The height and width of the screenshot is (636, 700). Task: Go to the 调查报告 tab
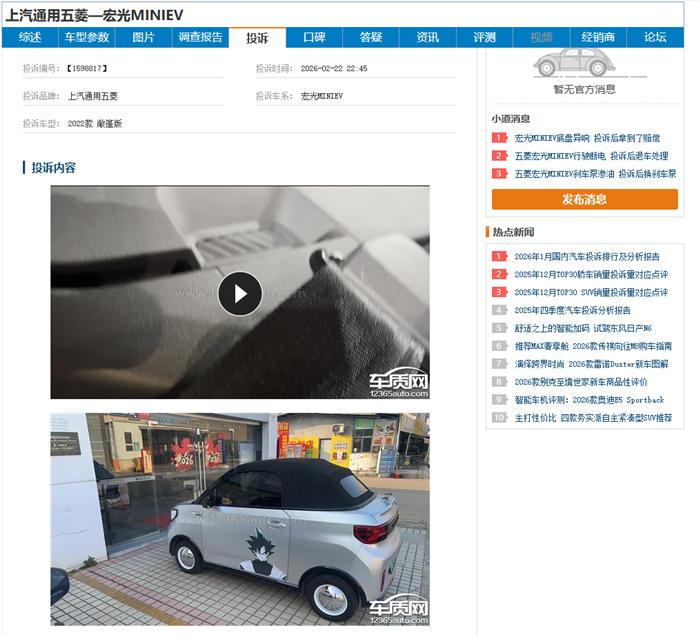tap(200, 37)
